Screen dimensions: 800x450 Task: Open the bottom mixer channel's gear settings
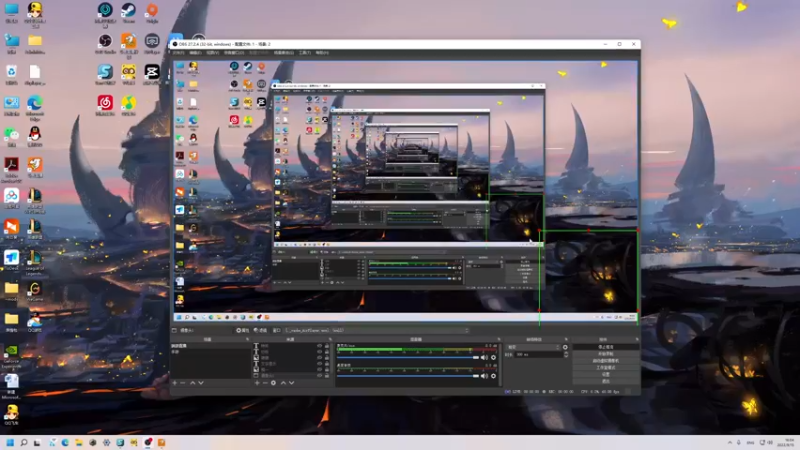click(493, 376)
